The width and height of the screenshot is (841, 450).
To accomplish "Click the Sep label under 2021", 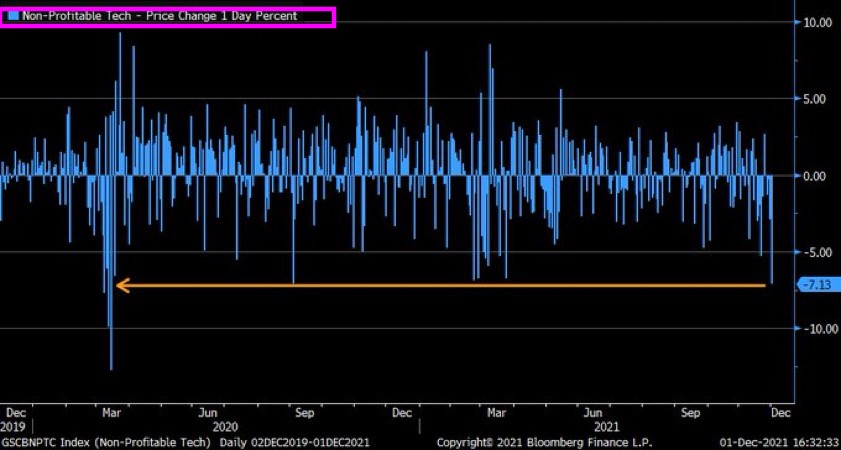I will coord(690,411).
